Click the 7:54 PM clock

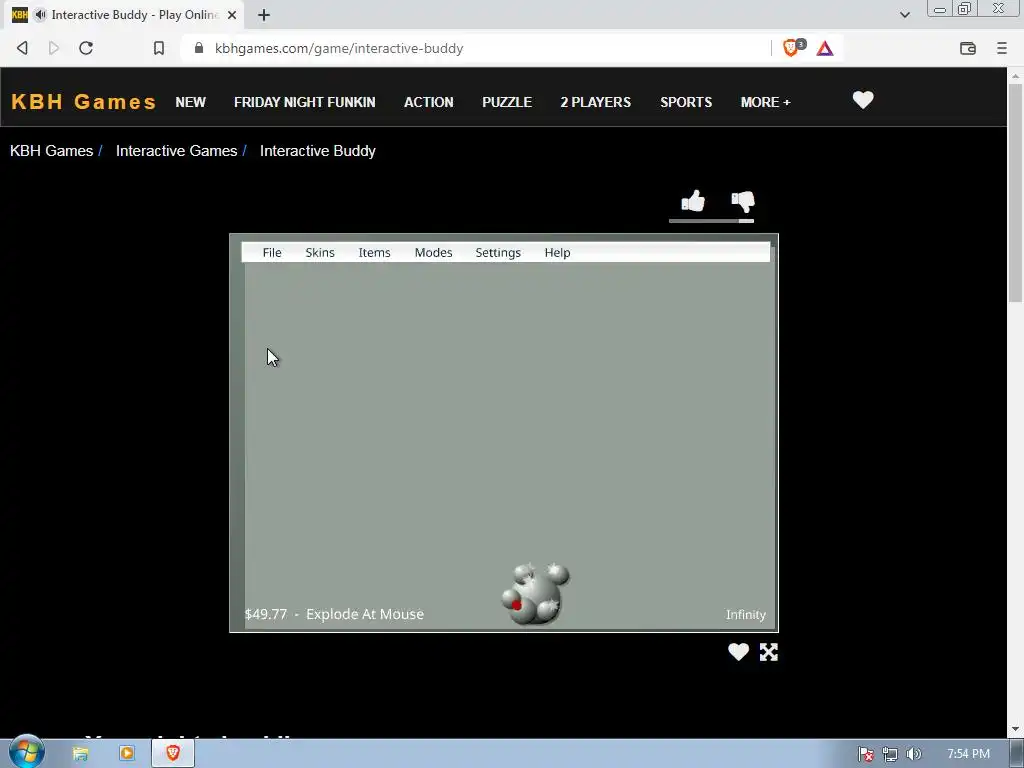point(968,754)
